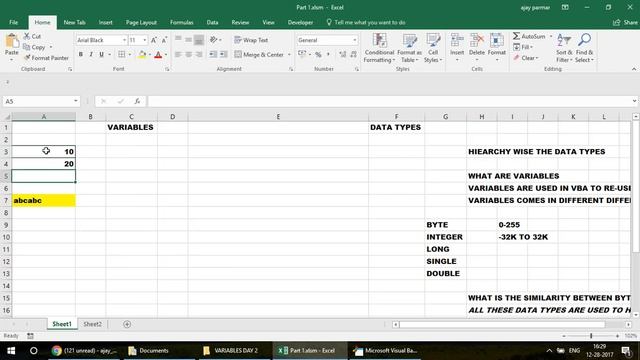
Task: Set Bottom Align for cells
Action: (199, 40)
